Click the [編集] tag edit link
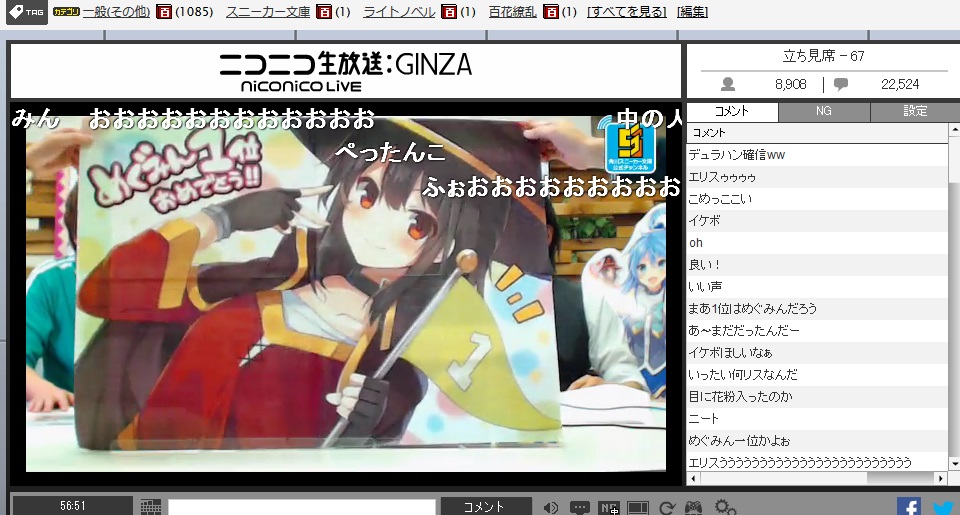The image size is (960, 515). (692, 12)
